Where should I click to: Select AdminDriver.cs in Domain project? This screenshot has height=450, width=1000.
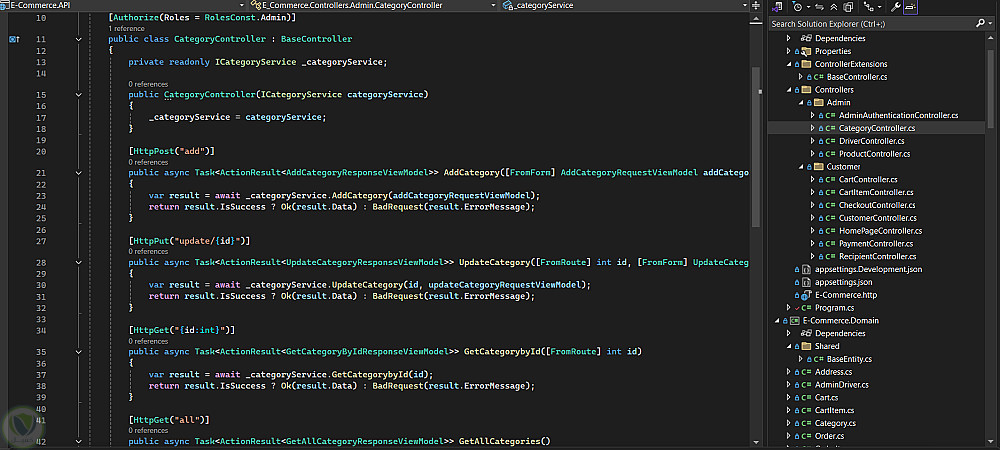[x=842, y=385]
